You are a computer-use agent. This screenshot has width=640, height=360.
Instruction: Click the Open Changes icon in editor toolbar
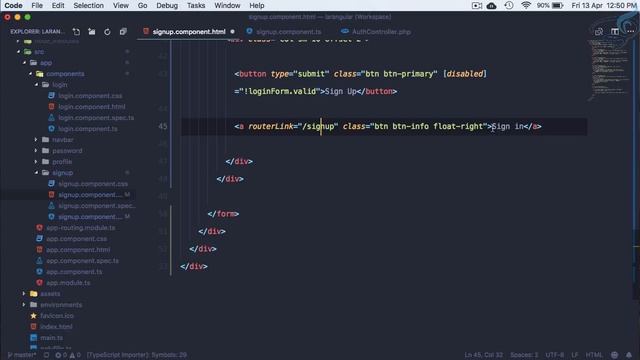pos(599,31)
